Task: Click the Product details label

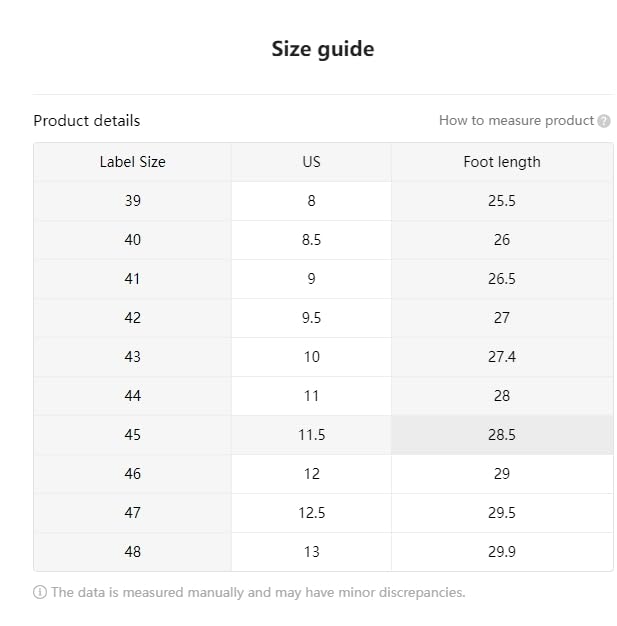Action: pos(87,120)
